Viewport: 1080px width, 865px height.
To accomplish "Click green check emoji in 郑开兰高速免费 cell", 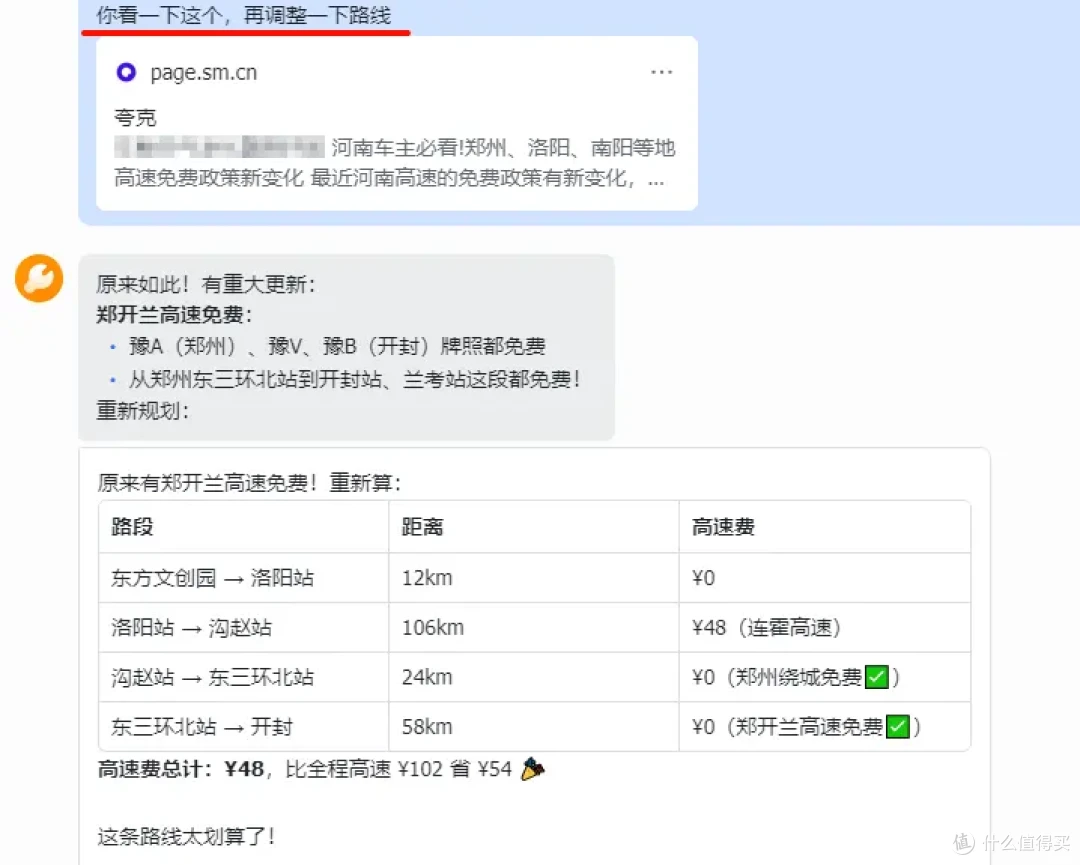I will 898,727.
